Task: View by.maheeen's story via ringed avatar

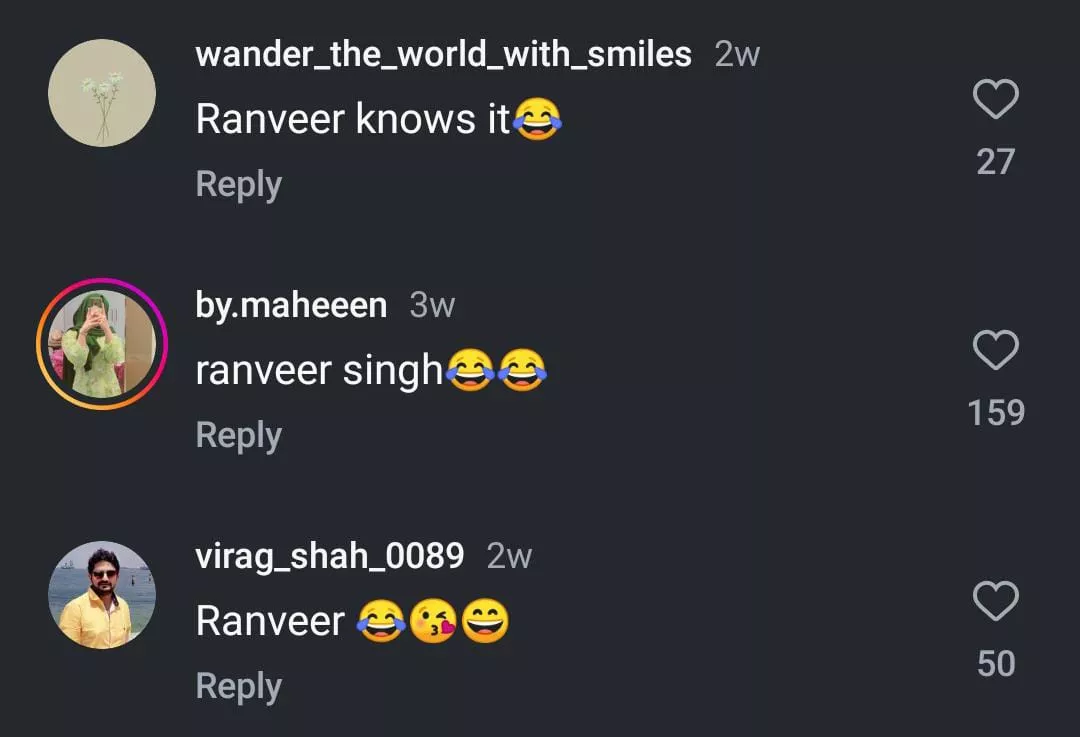Action: coord(102,344)
